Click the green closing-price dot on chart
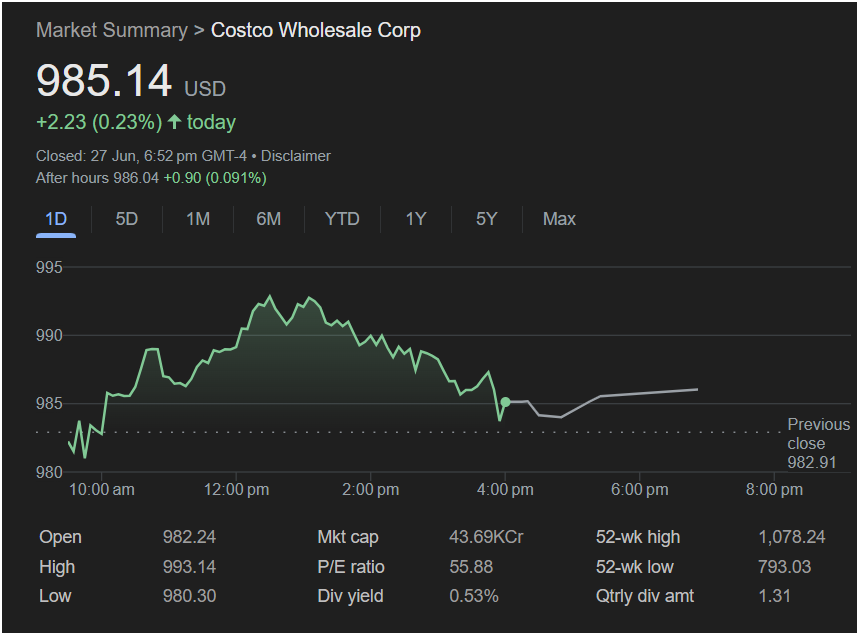Image resolution: width=859 pixels, height=635 pixels. click(x=505, y=402)
